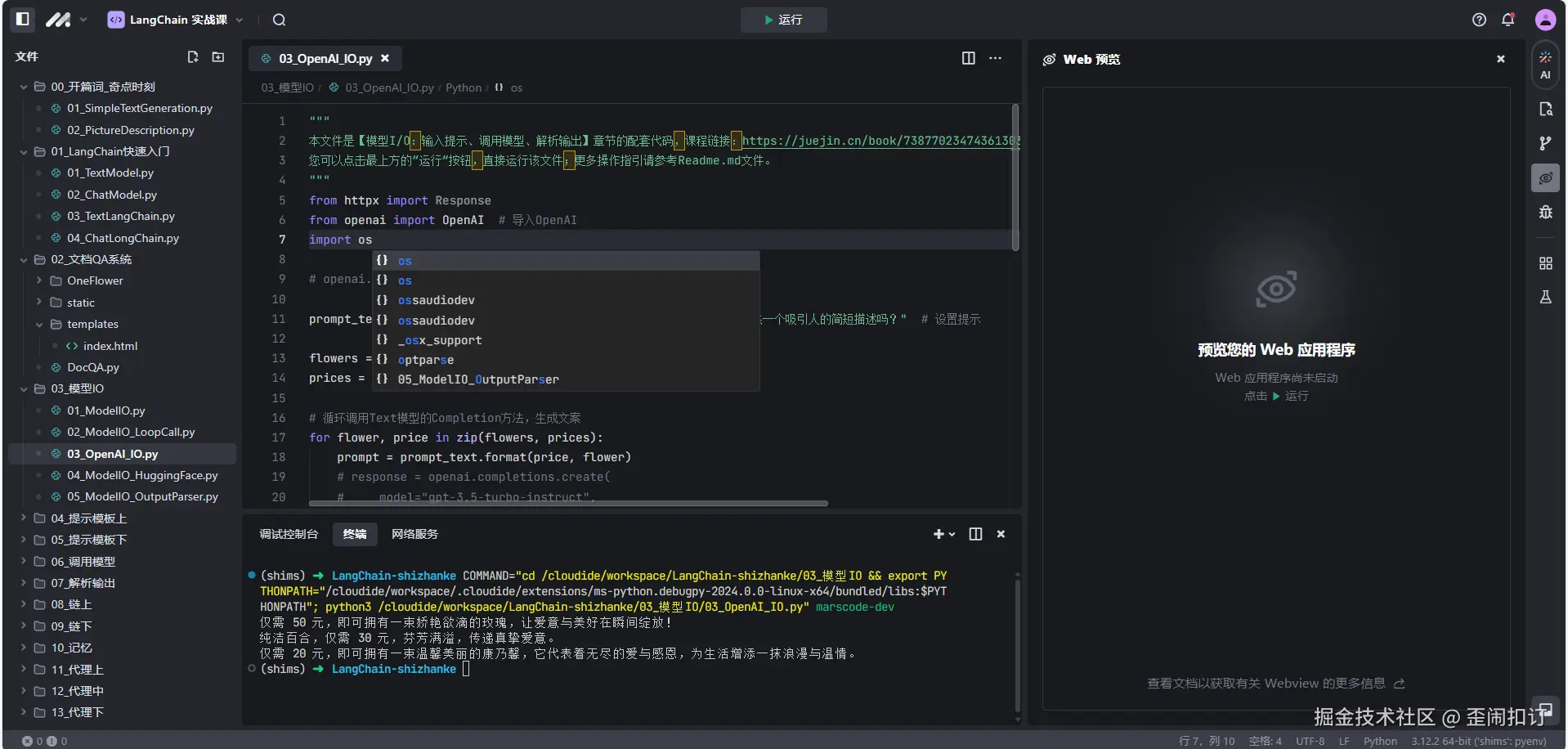Screen dimensions: 1568x749
Task: Click the search icon in top bar
Action: [x=279, y=20]
